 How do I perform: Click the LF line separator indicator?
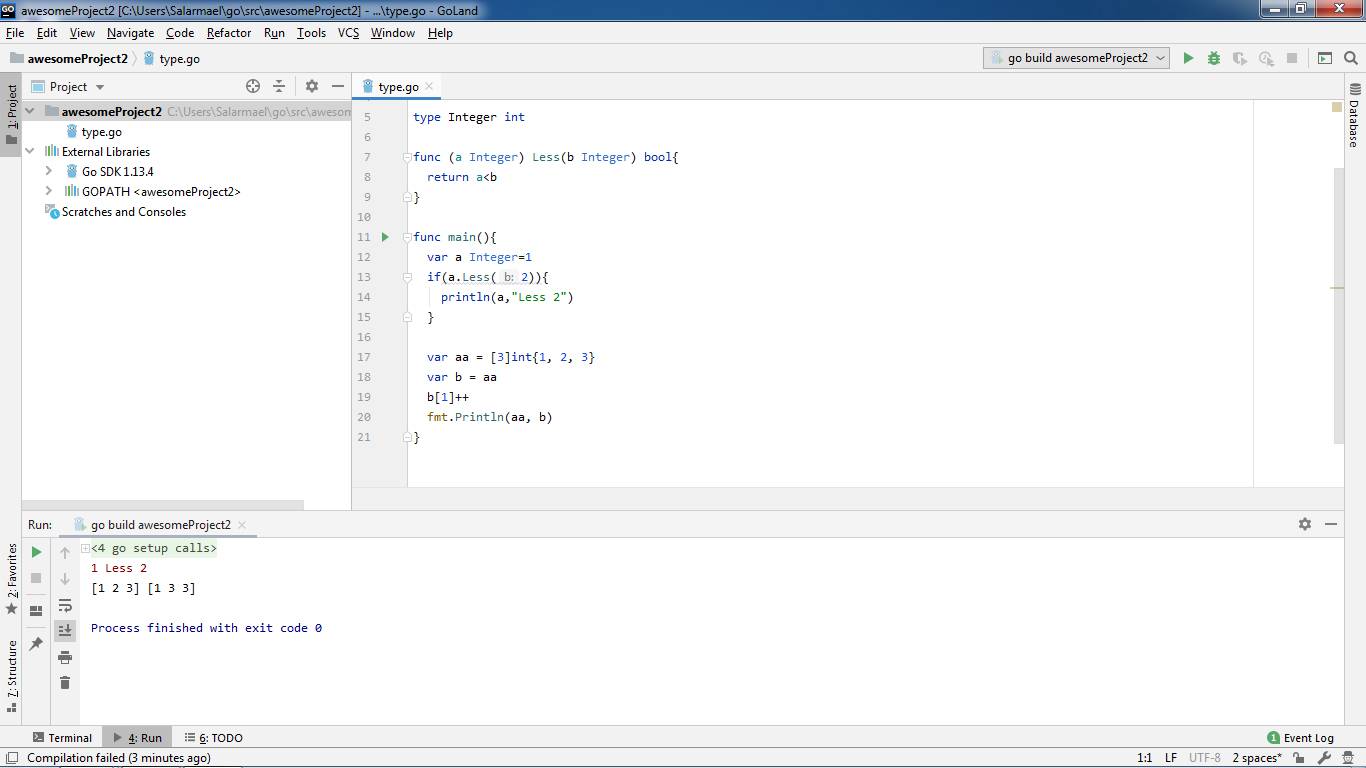1170,758
